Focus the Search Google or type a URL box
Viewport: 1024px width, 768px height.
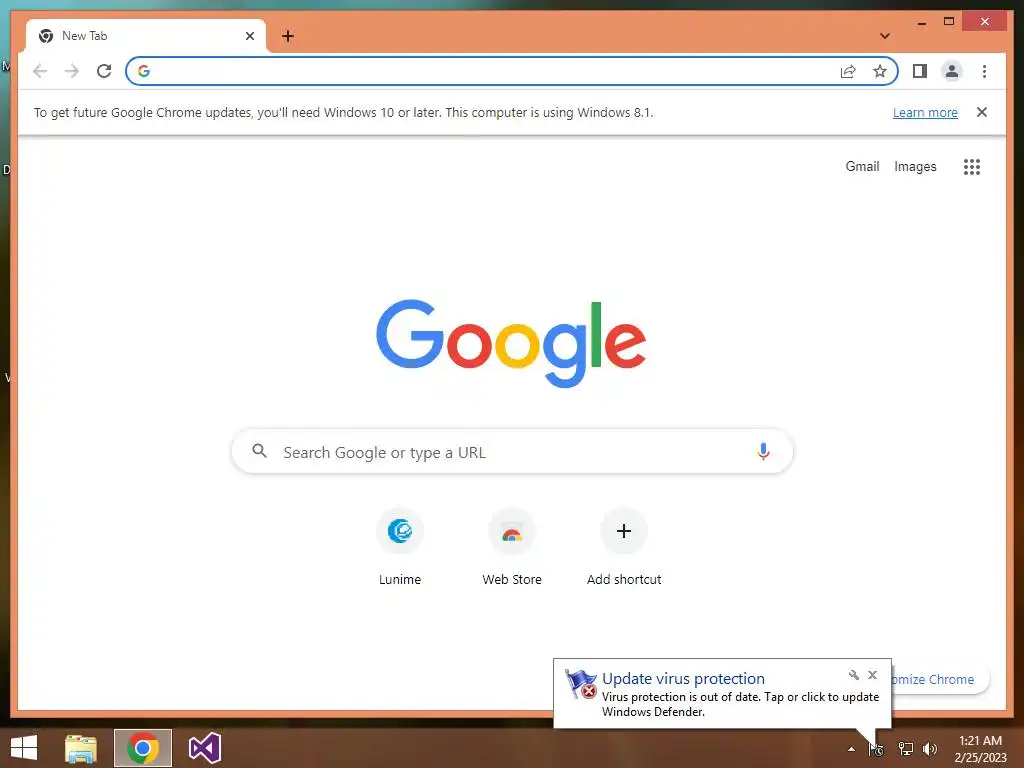(512, 451)
